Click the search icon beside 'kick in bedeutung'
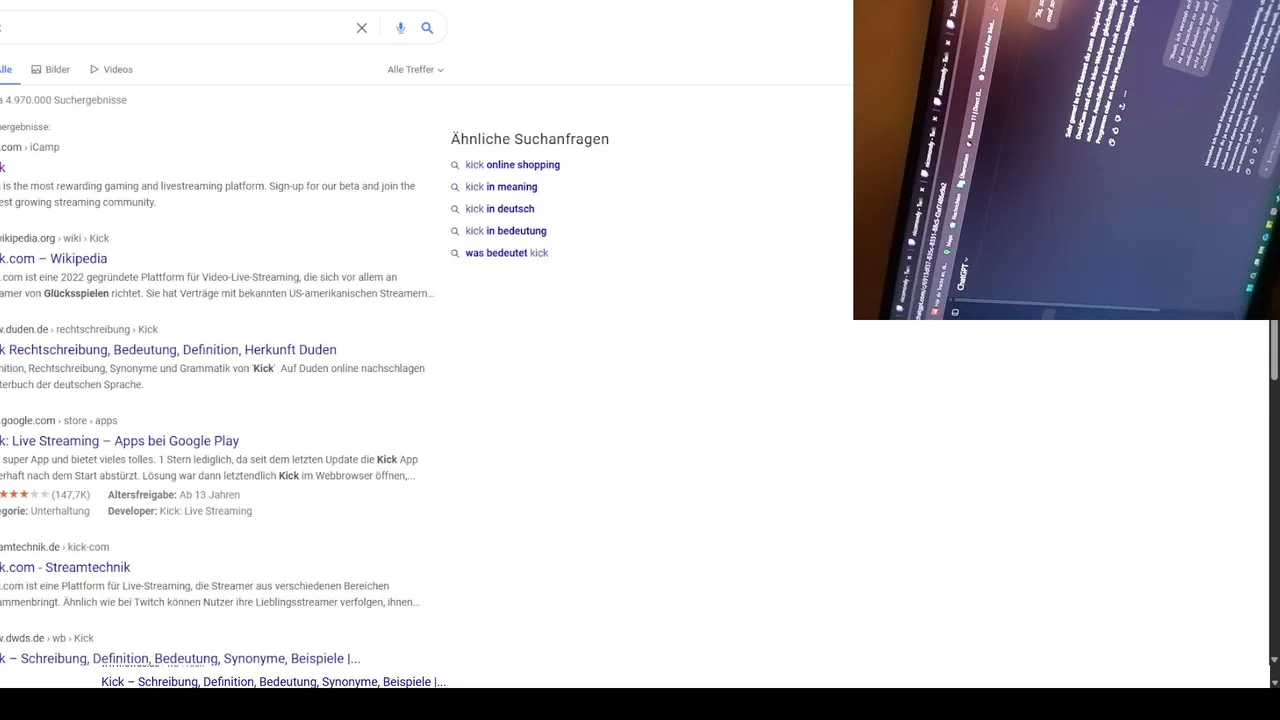This screenshot has width=1280, height=720. [455, 232]
